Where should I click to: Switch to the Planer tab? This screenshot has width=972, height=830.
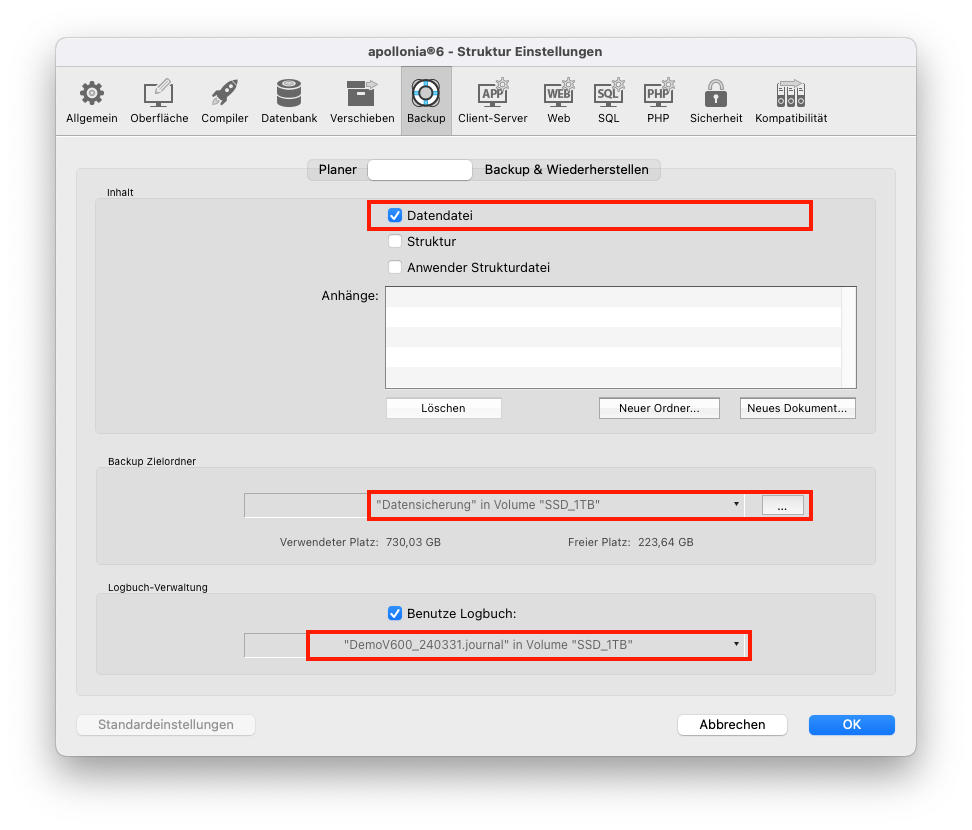pyautogui.click(x=337, y=170)
